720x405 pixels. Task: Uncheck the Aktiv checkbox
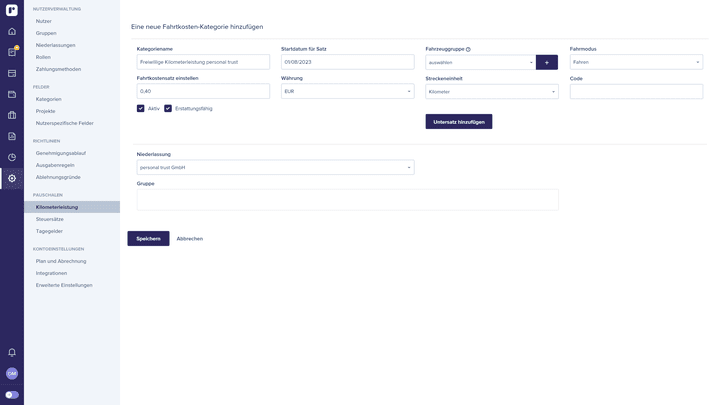(141, 108)
